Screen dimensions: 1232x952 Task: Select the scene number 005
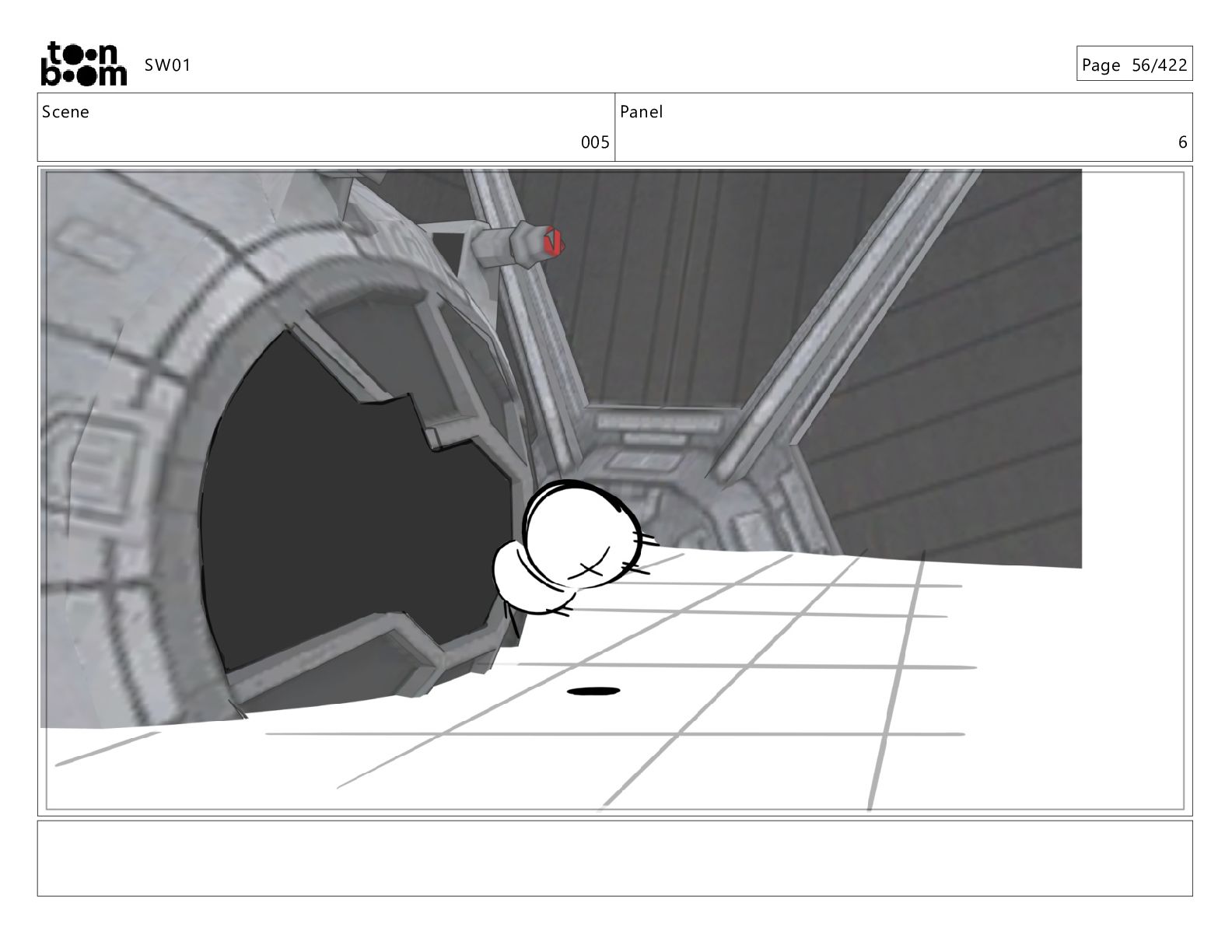pyautogui.click(x=595, y=142)
